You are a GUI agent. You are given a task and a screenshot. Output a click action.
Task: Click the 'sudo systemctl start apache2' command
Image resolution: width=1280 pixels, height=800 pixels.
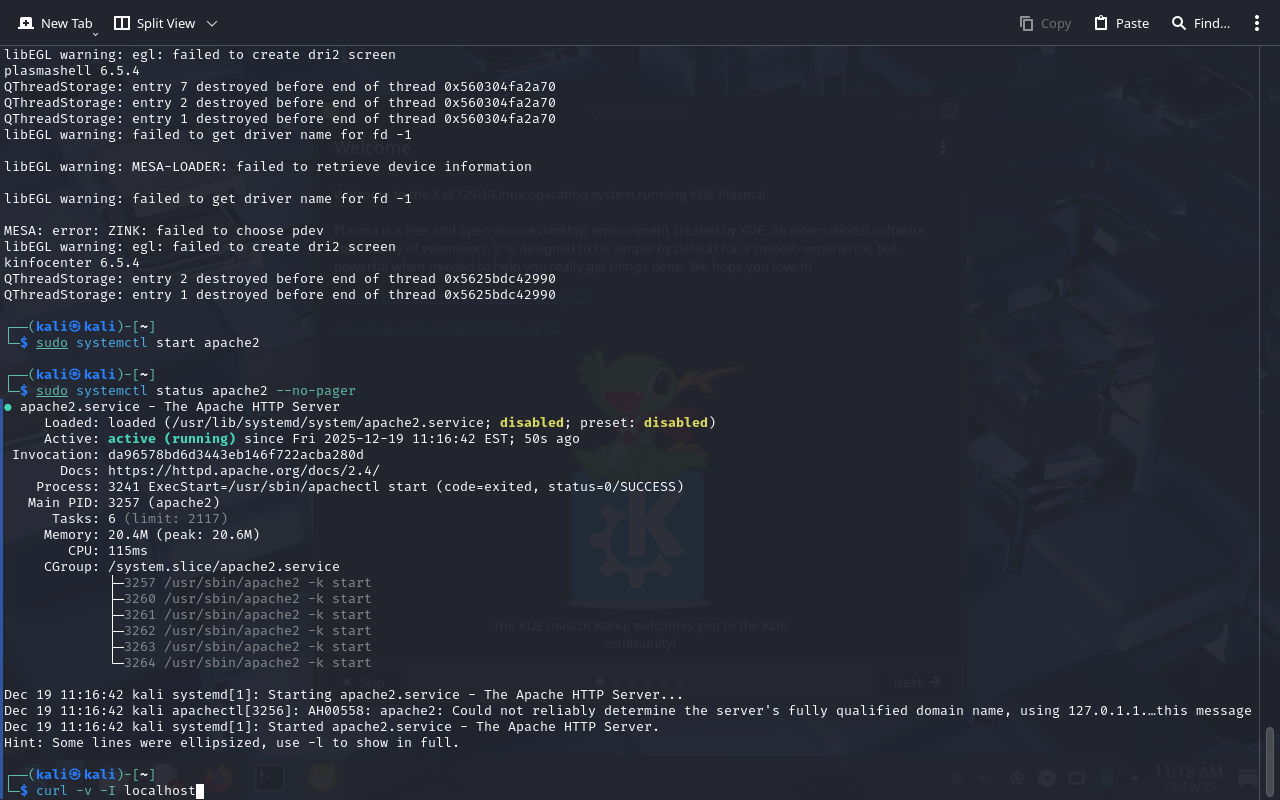[148, 343]
